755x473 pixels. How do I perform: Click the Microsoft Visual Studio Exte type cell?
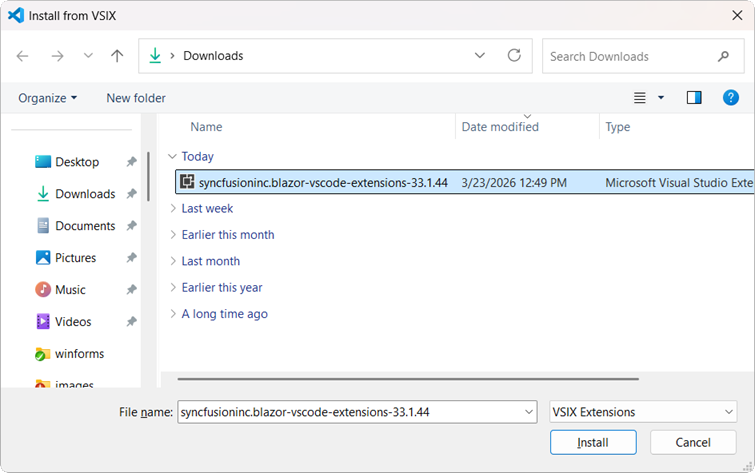[679, 183]
